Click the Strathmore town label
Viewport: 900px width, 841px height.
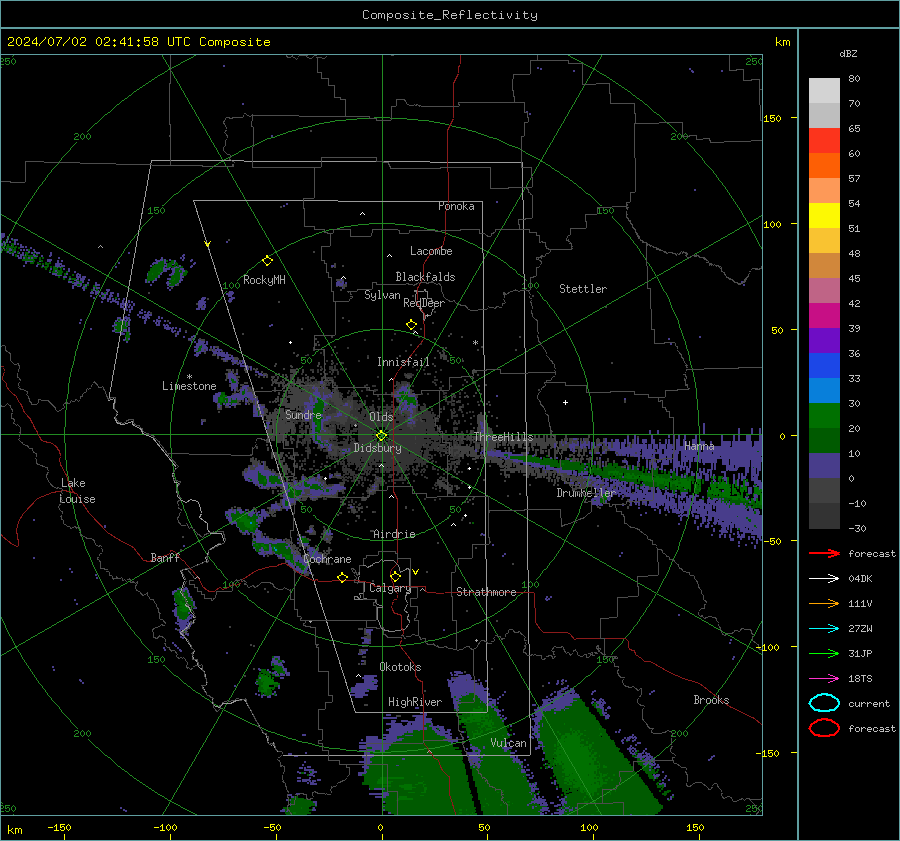click(x=486, y=592)
